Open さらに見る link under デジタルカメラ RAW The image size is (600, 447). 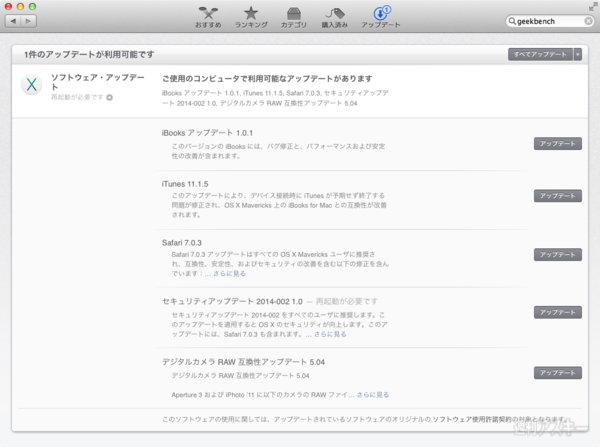373,395
